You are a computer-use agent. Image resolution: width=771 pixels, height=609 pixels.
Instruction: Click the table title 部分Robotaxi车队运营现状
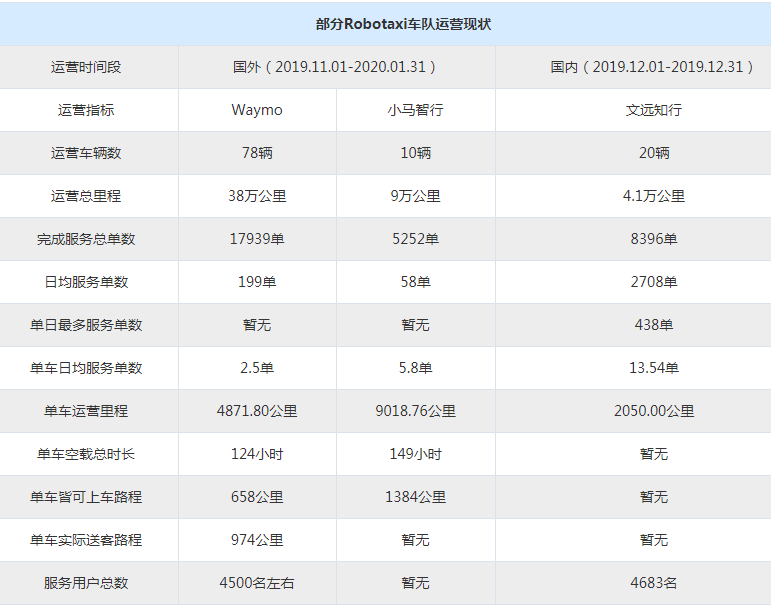403,24
